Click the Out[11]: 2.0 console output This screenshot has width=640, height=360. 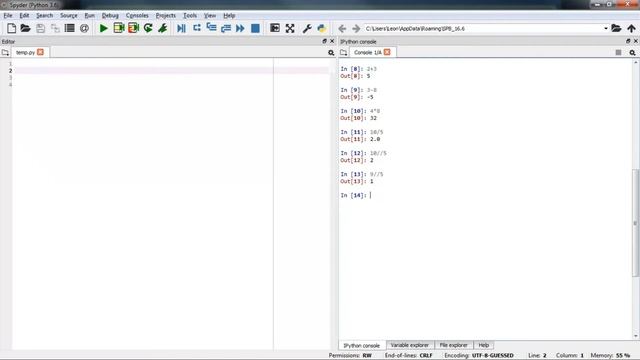(x=360, y=139)
